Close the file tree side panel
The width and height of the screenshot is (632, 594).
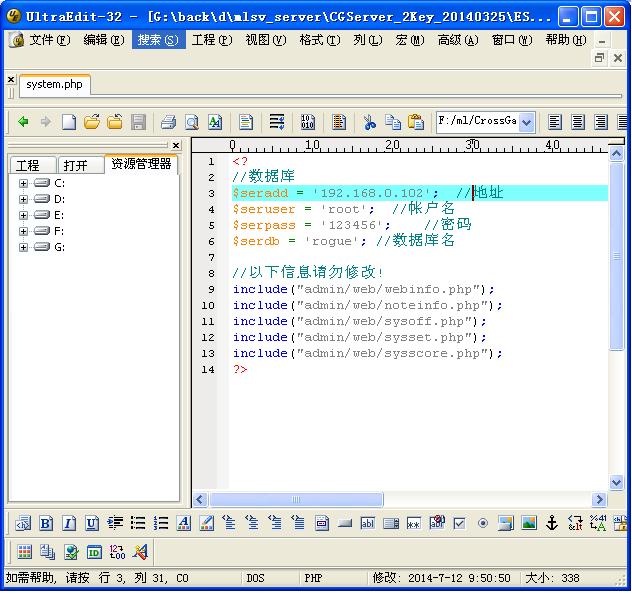click(176, 145)
